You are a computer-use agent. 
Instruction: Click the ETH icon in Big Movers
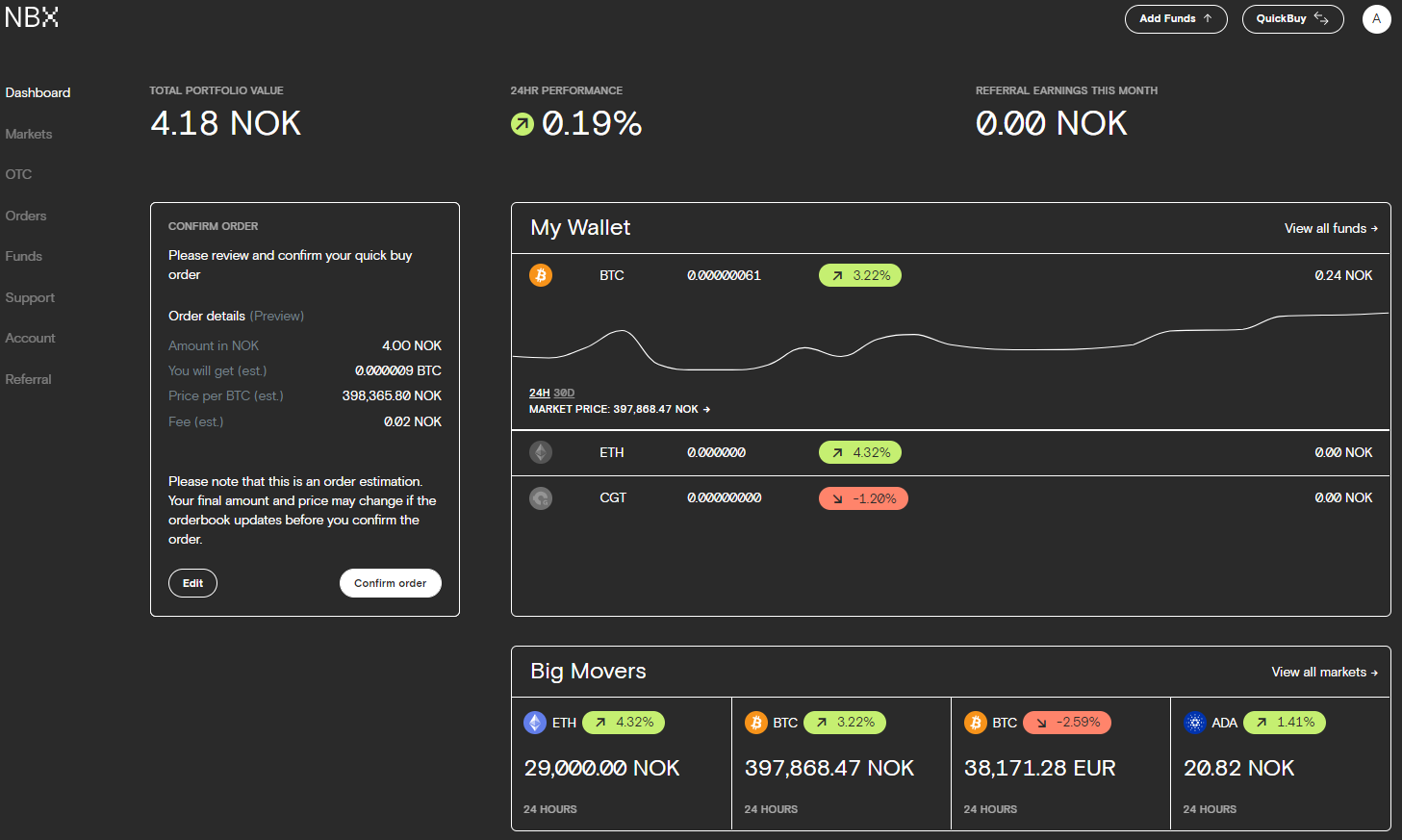click(535, 723)
